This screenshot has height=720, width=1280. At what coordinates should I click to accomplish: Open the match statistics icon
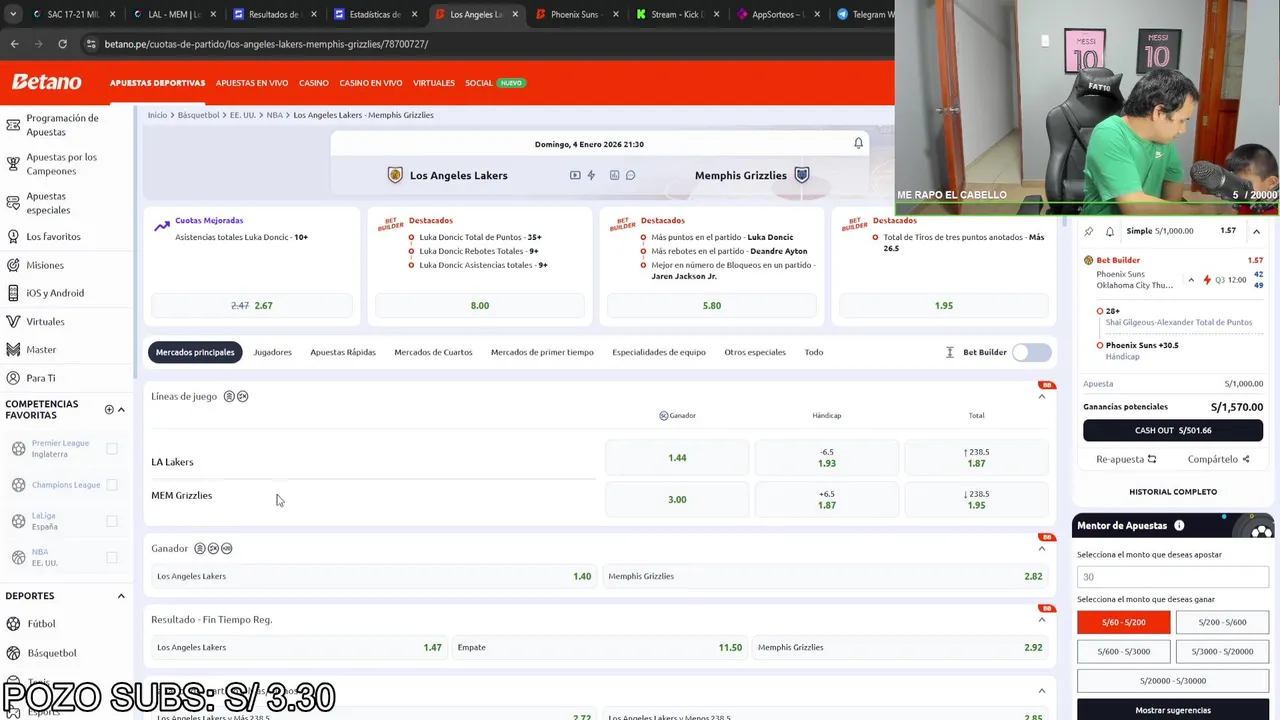(614, 175)
